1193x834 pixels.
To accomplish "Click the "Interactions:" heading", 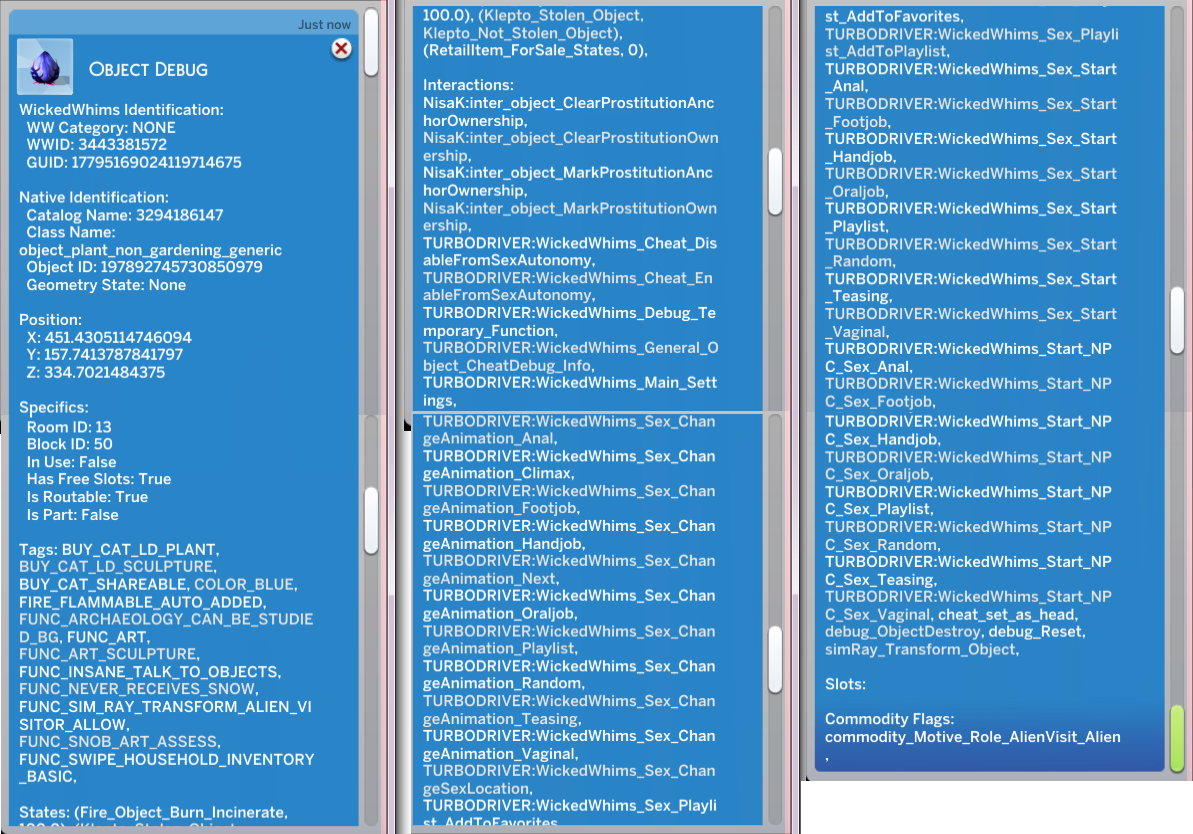I will (x=469, y=85).
